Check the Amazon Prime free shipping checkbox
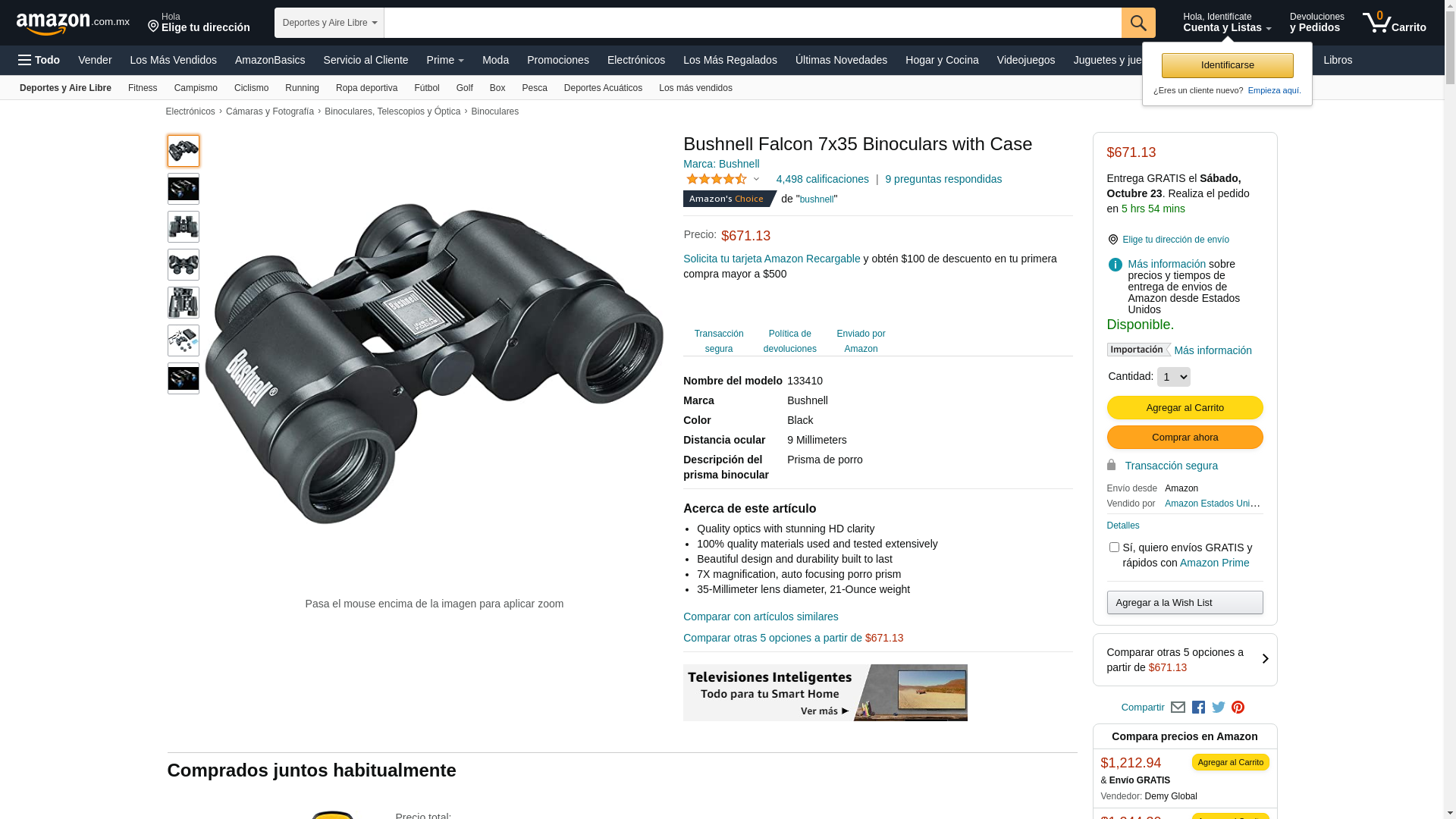The width and height of the screenshot is (1456, 819). 1114,547
